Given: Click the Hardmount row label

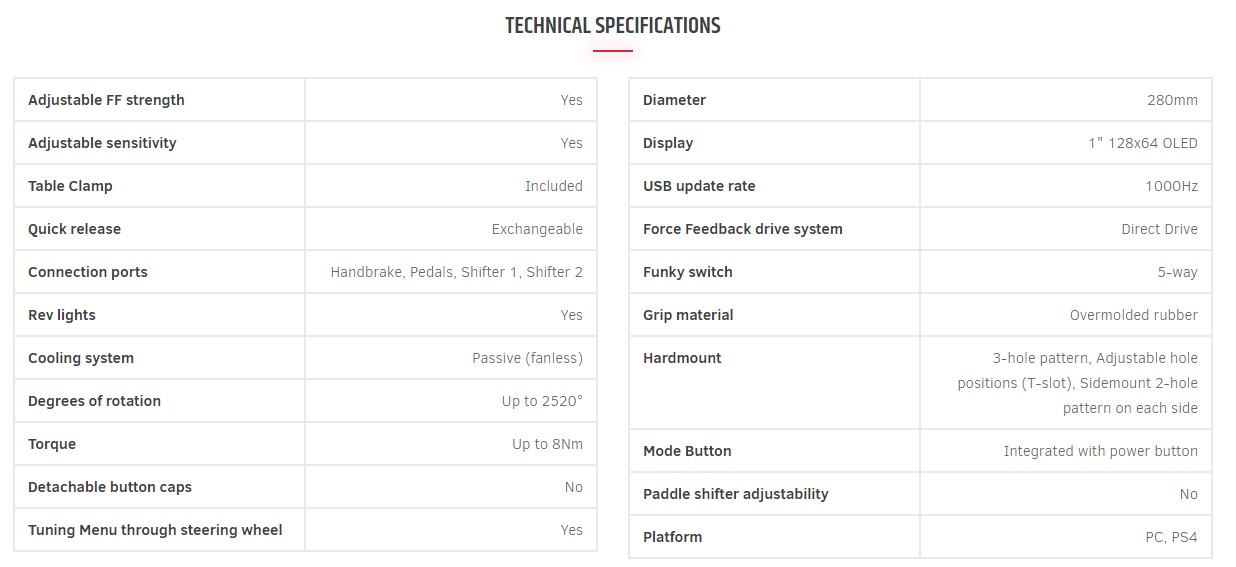Looking at the screenshot, I should 682,358.
